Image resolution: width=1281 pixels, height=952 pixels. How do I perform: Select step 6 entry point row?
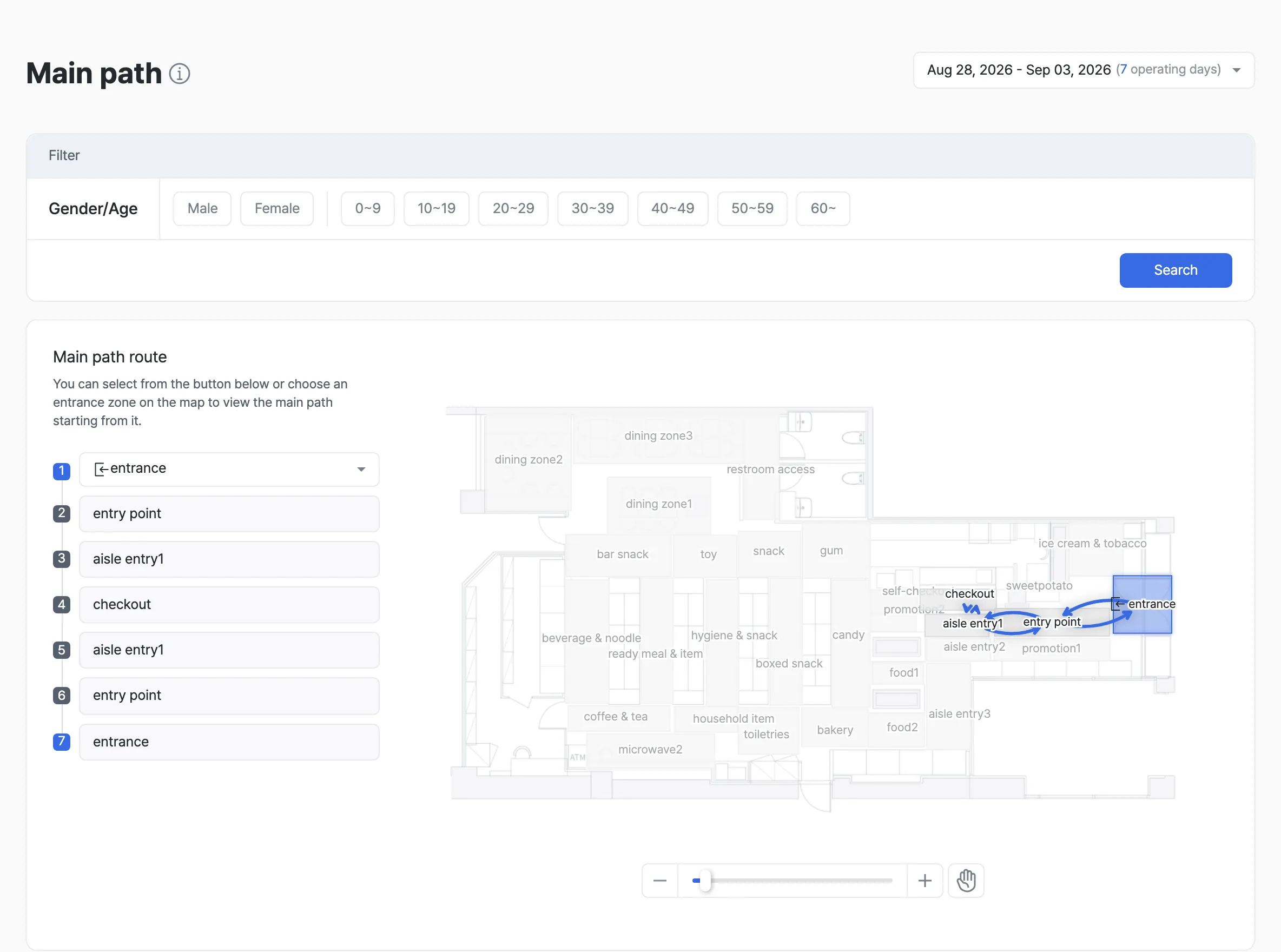tap(229, 696)
